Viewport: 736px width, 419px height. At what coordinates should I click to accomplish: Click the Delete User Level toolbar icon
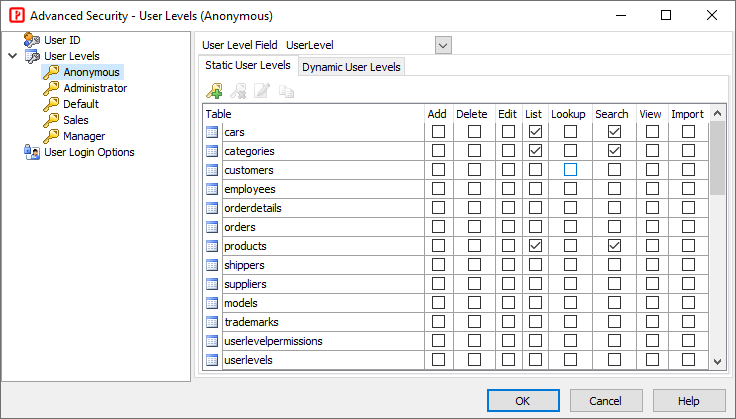tap(238, 91)
